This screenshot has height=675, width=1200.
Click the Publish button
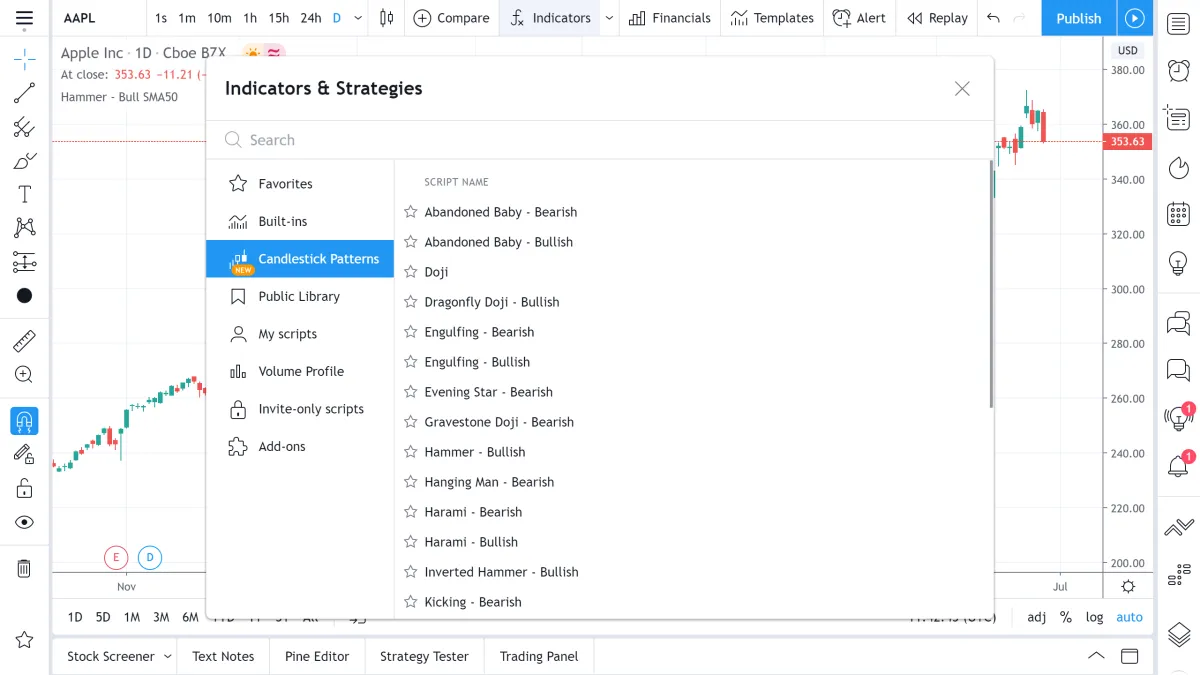click(x=1078, y=18)
